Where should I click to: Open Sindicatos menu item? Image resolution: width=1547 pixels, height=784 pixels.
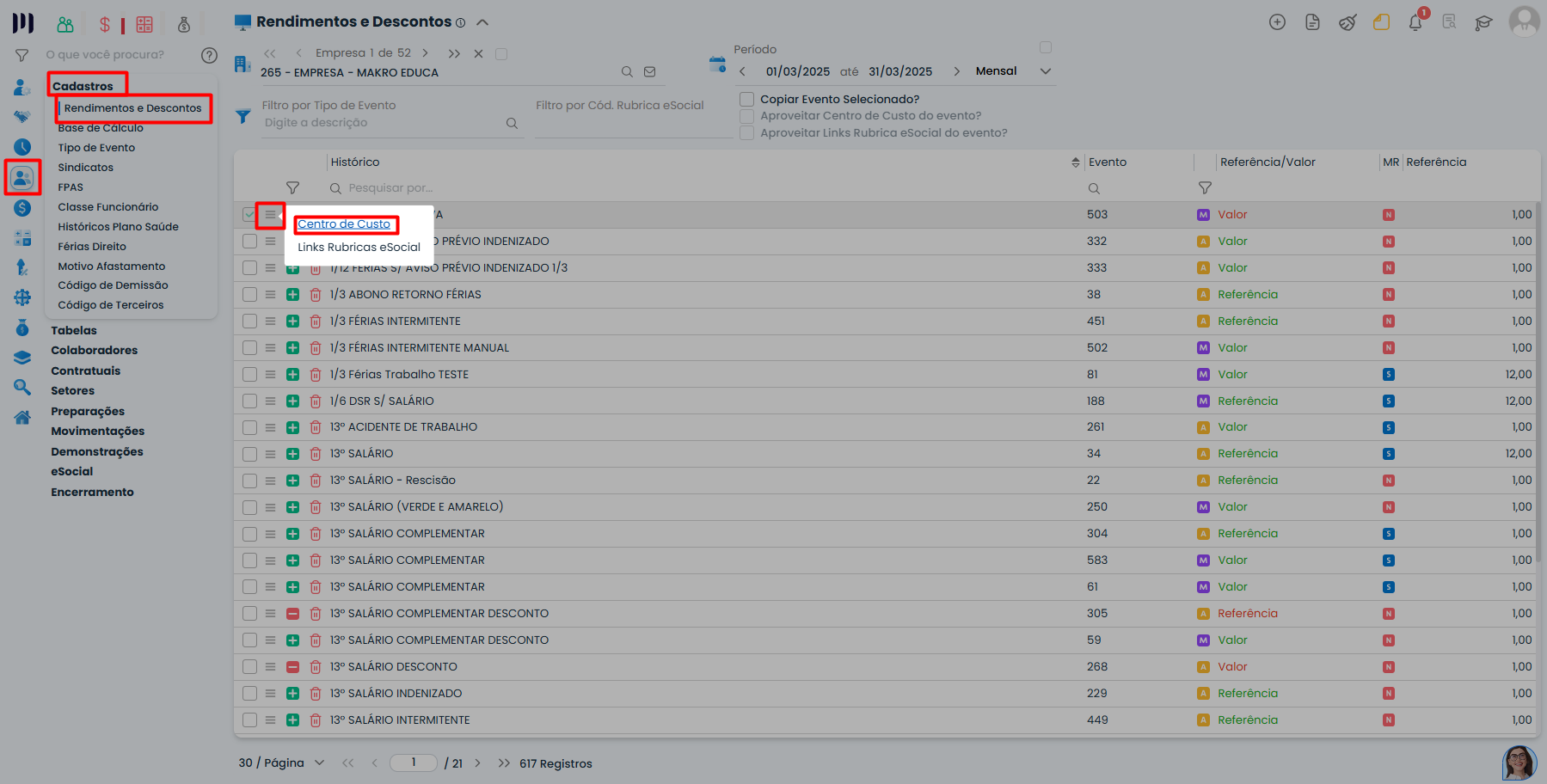click(86, 168)
